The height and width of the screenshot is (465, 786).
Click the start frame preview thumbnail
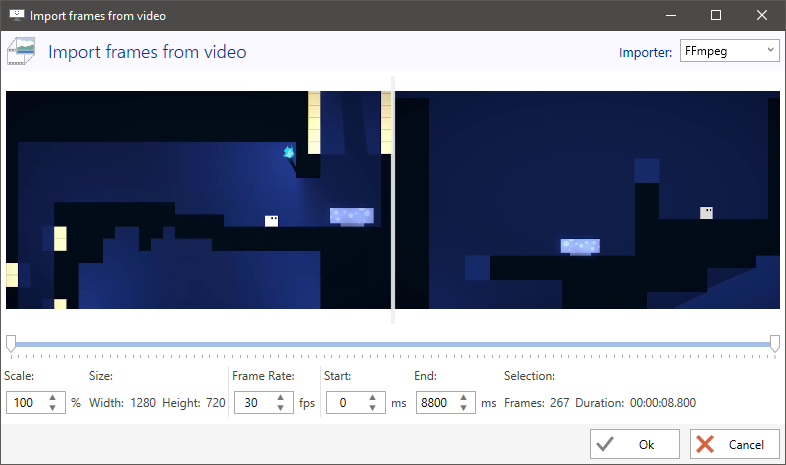click(198, 199)
